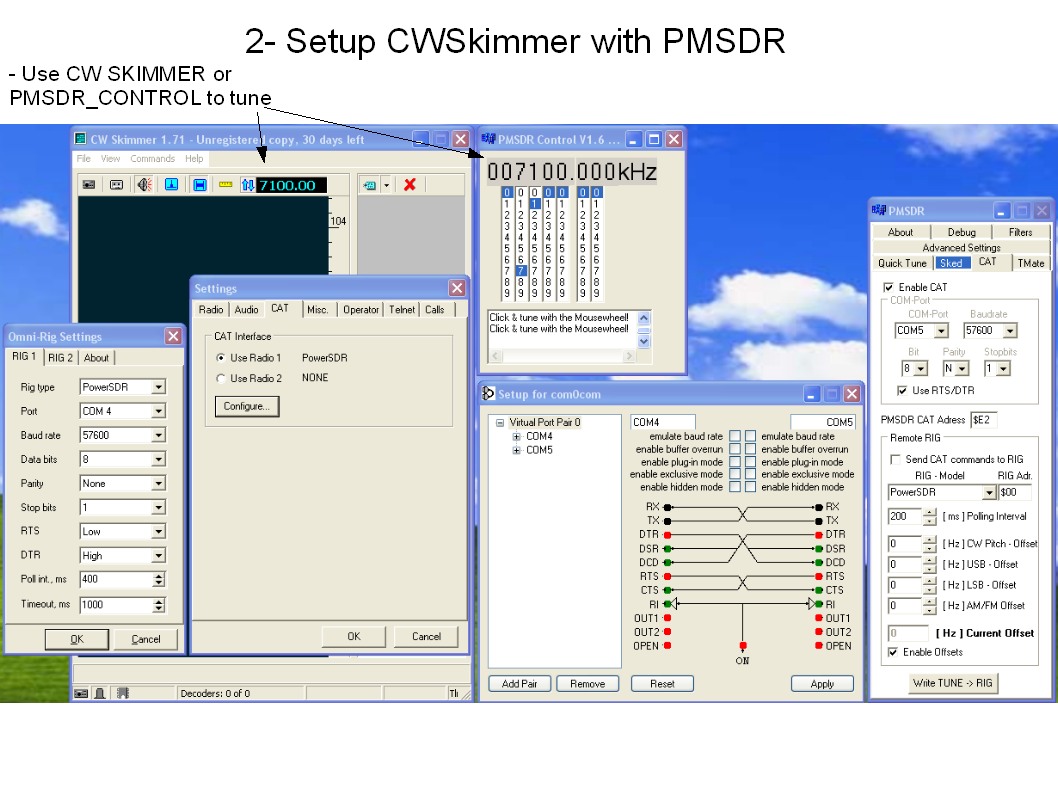The height and width of the screenshot is (794, 1058).
Task: Open the Port dropdown showing COM 4
Action: pyautogui.click(x=158, y=411)
